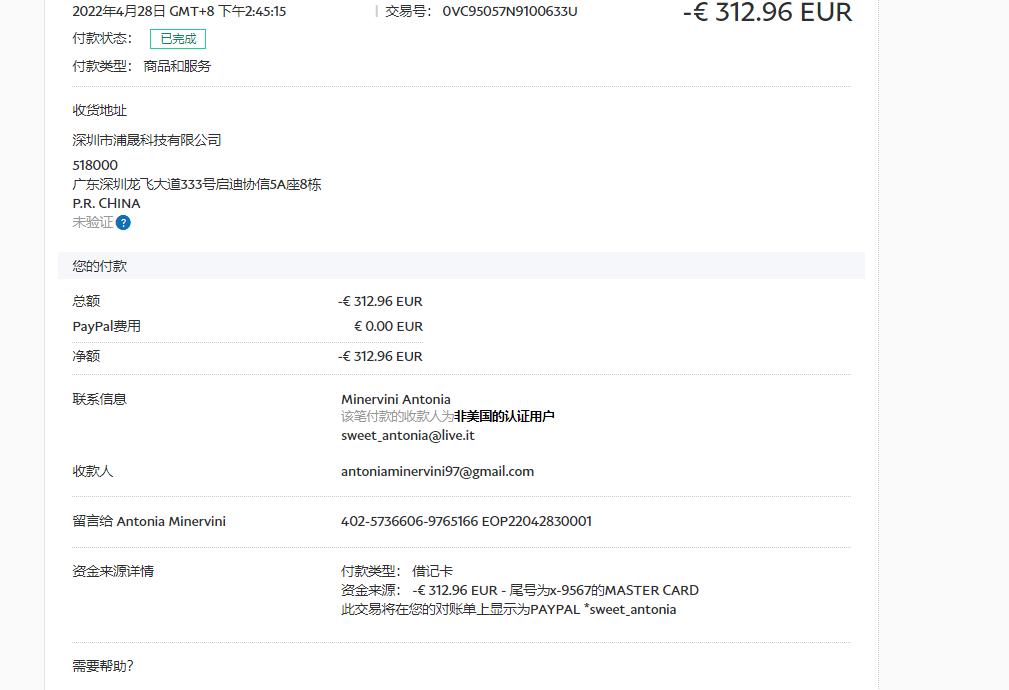
Task: Click the contact name Minervini Antonia
Action: coord(395,399)
